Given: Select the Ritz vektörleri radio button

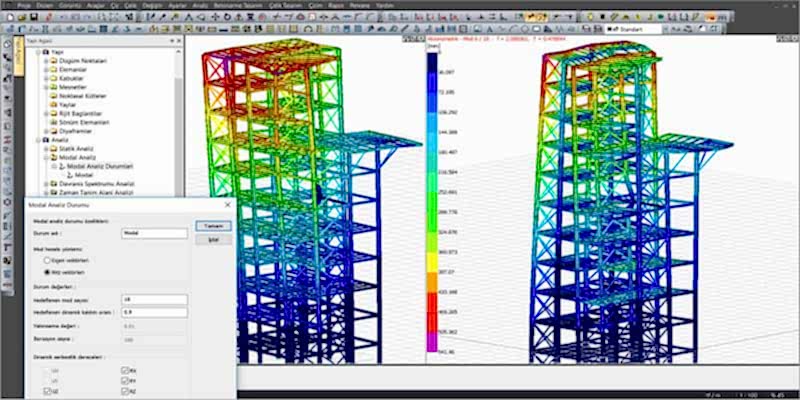Looking at the screenshot, I should tap(47, 271).
